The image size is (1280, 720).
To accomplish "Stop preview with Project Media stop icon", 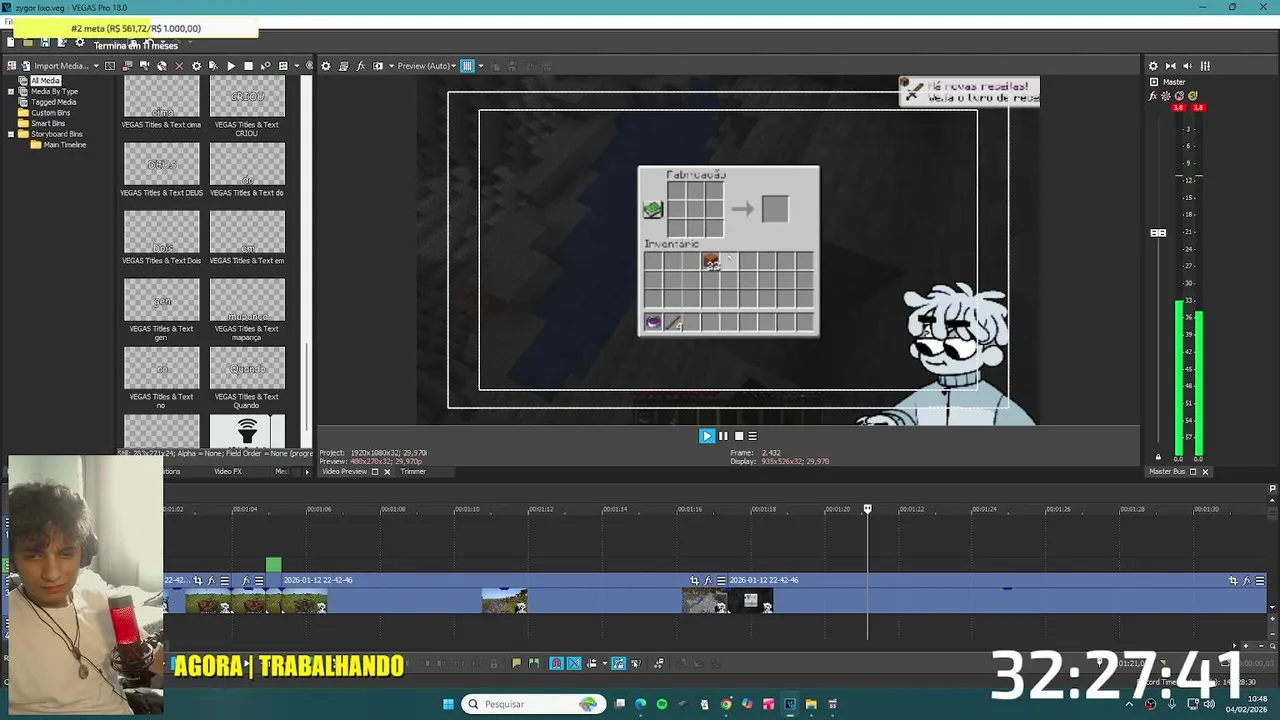I will click(248, 66).
